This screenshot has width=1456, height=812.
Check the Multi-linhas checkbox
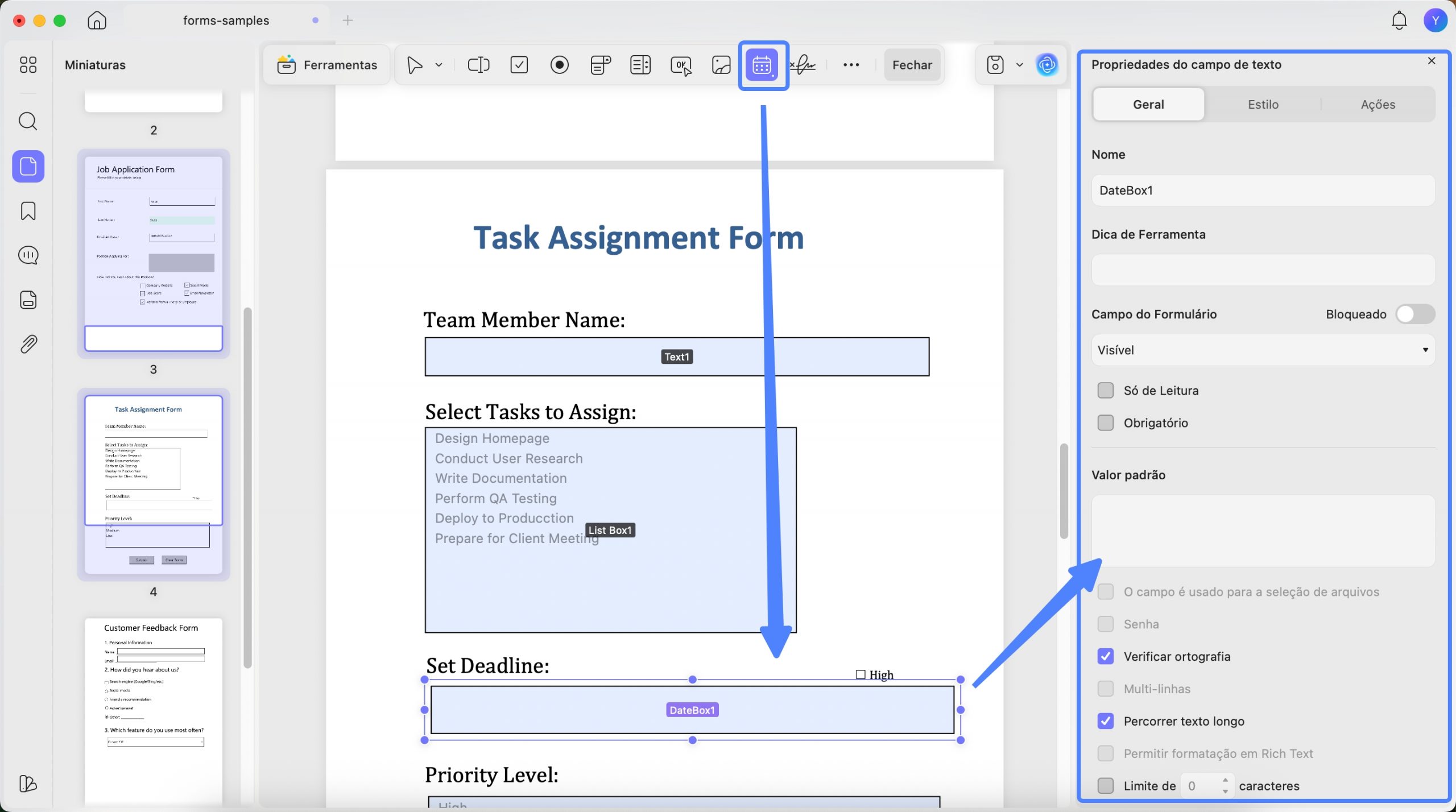point(1105,689)
